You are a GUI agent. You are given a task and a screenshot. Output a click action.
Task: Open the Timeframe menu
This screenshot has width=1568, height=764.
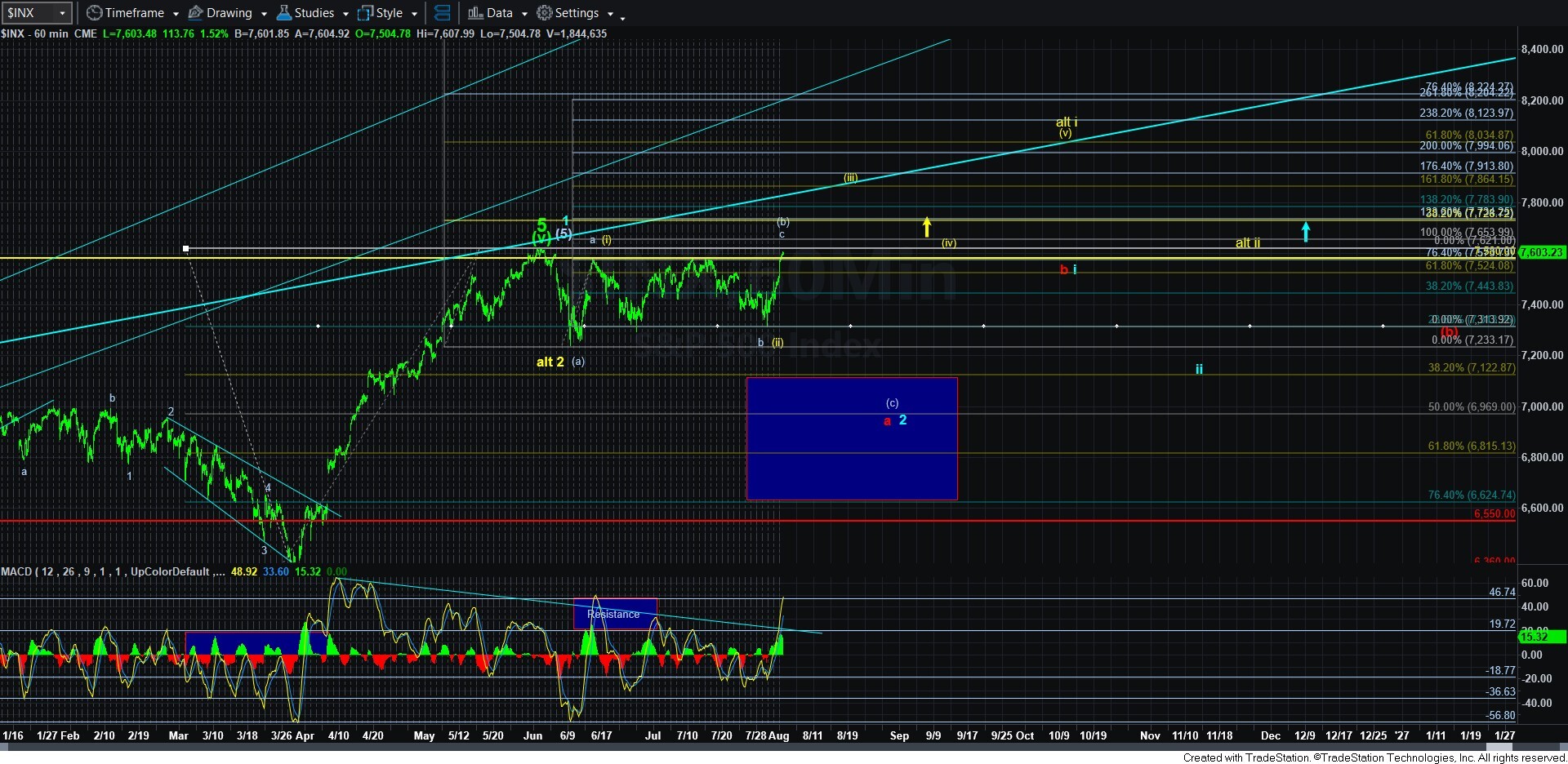(x=132, y=13)
